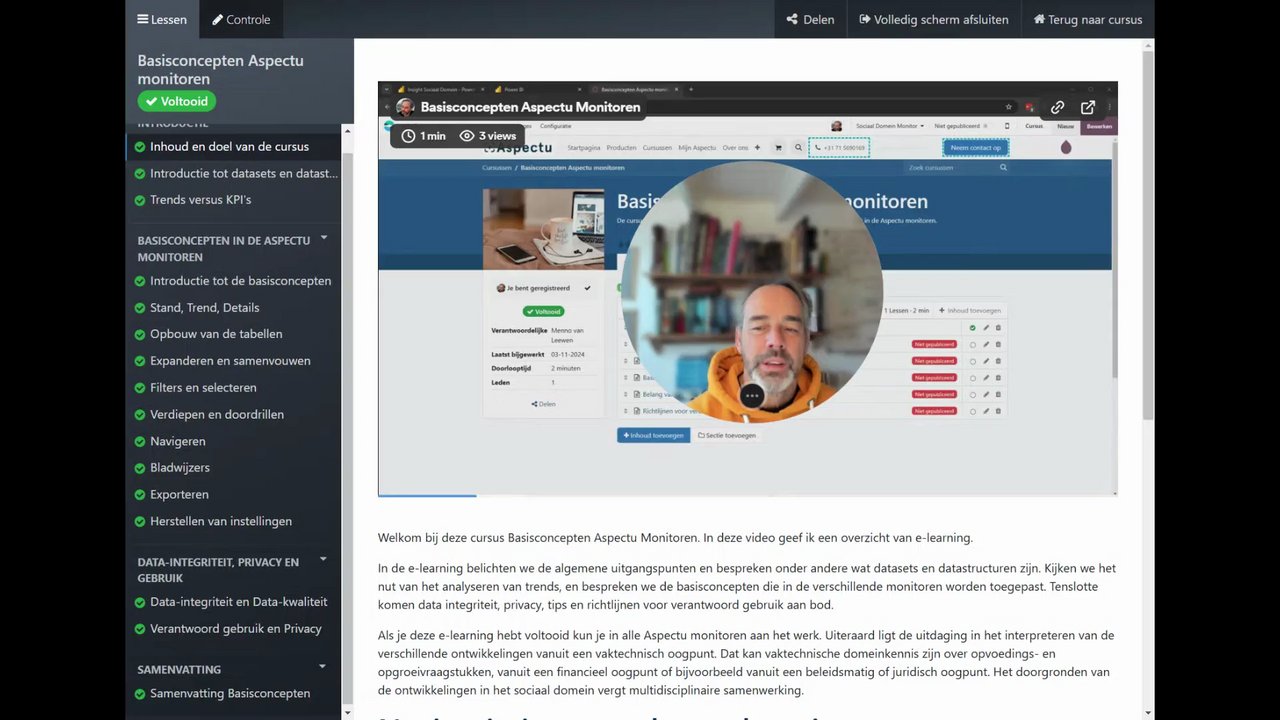Screen dimensions: 1280x720
Task: Switch to the Controle tab
Action: click(x=241, y=19)
